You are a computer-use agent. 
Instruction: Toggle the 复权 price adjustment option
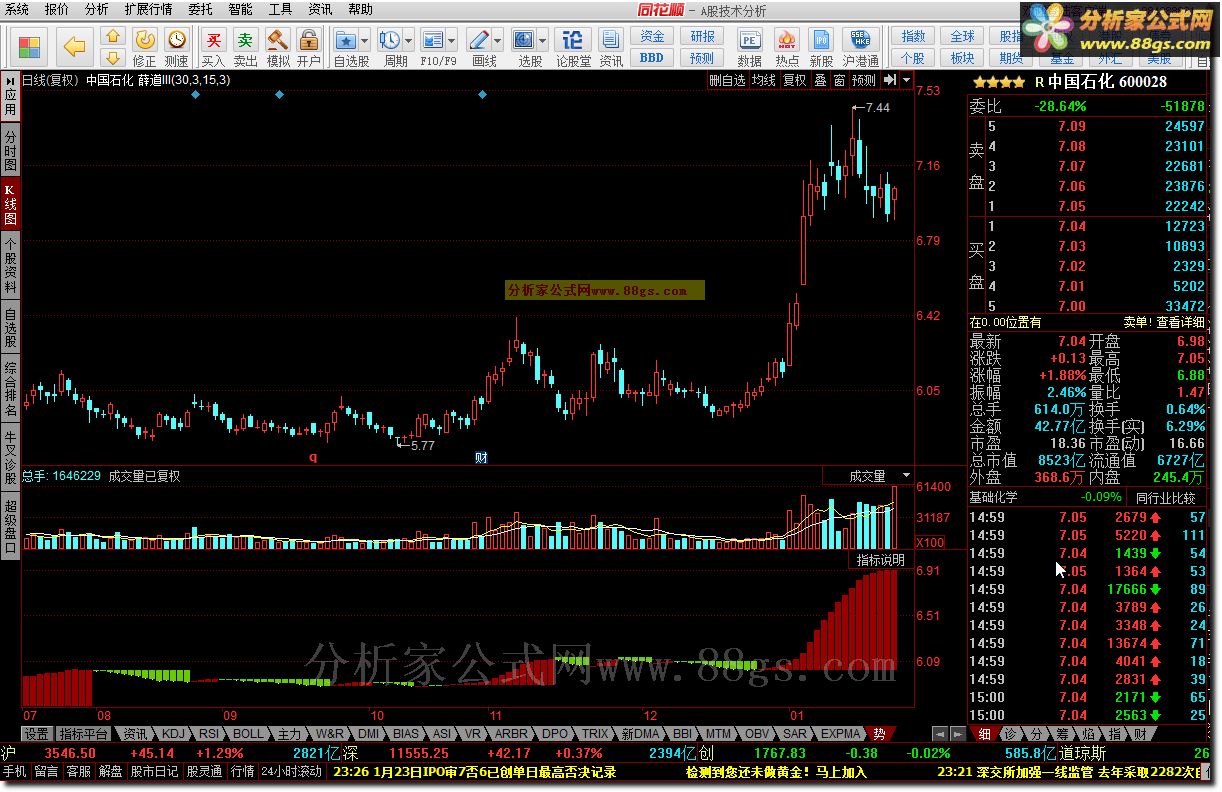click(794, 80)
